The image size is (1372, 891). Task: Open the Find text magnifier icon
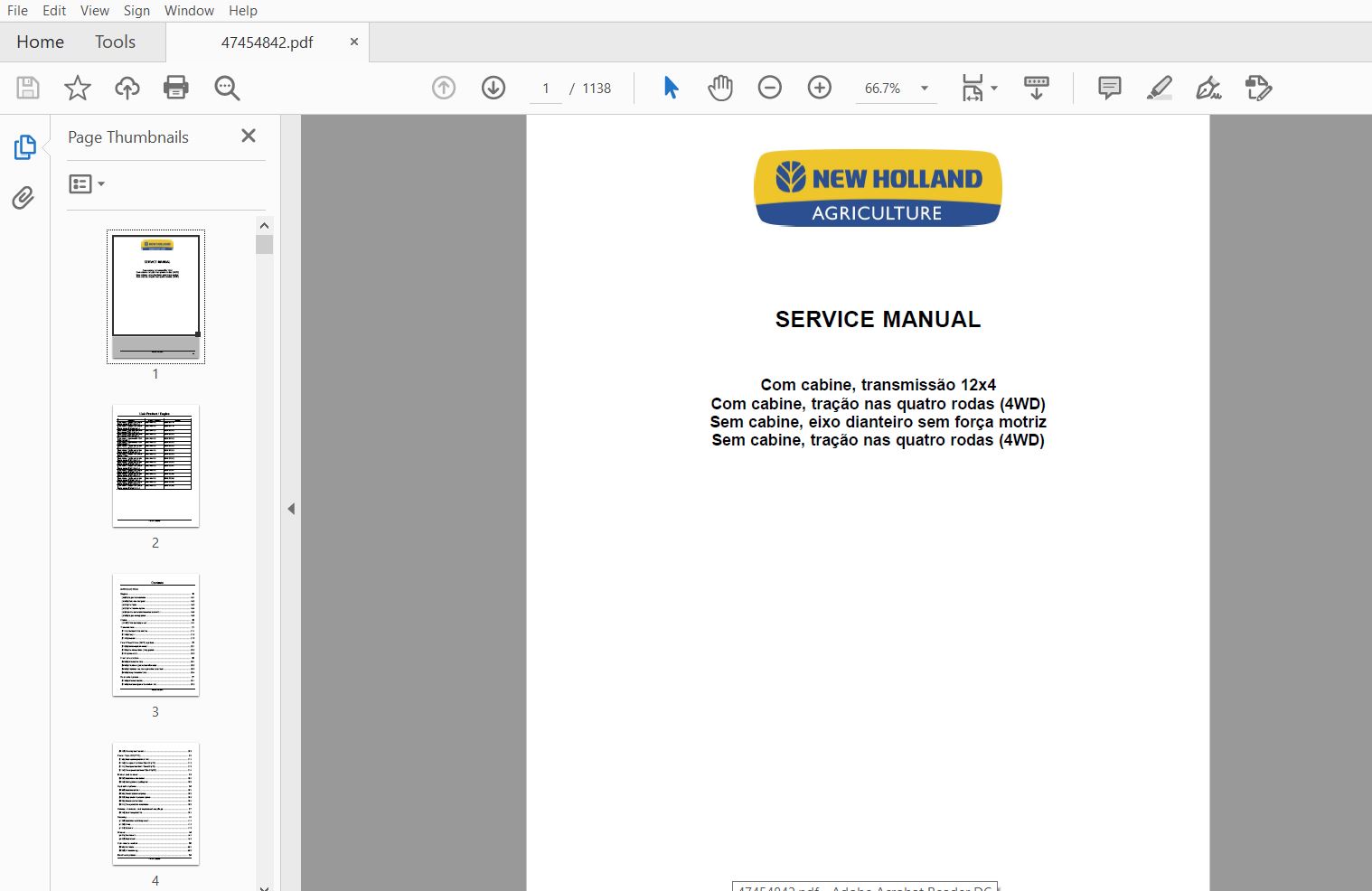(227, 88)
